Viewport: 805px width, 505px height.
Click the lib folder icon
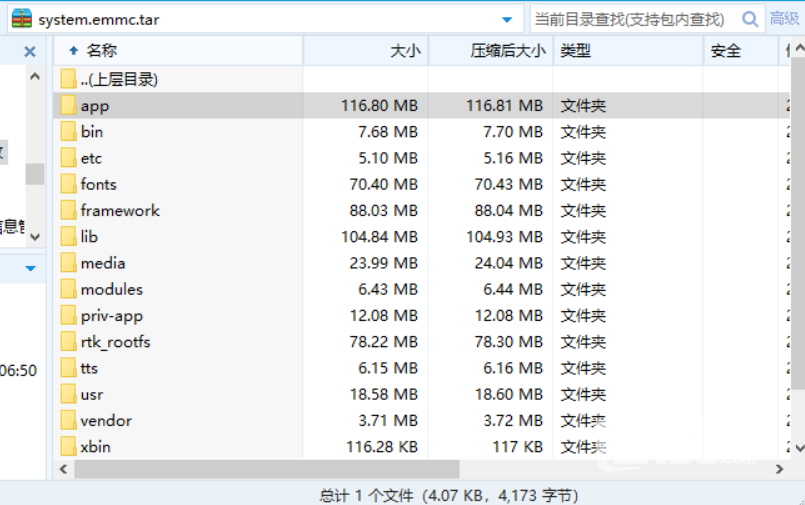pyautogui.click(x=68, y=236)
